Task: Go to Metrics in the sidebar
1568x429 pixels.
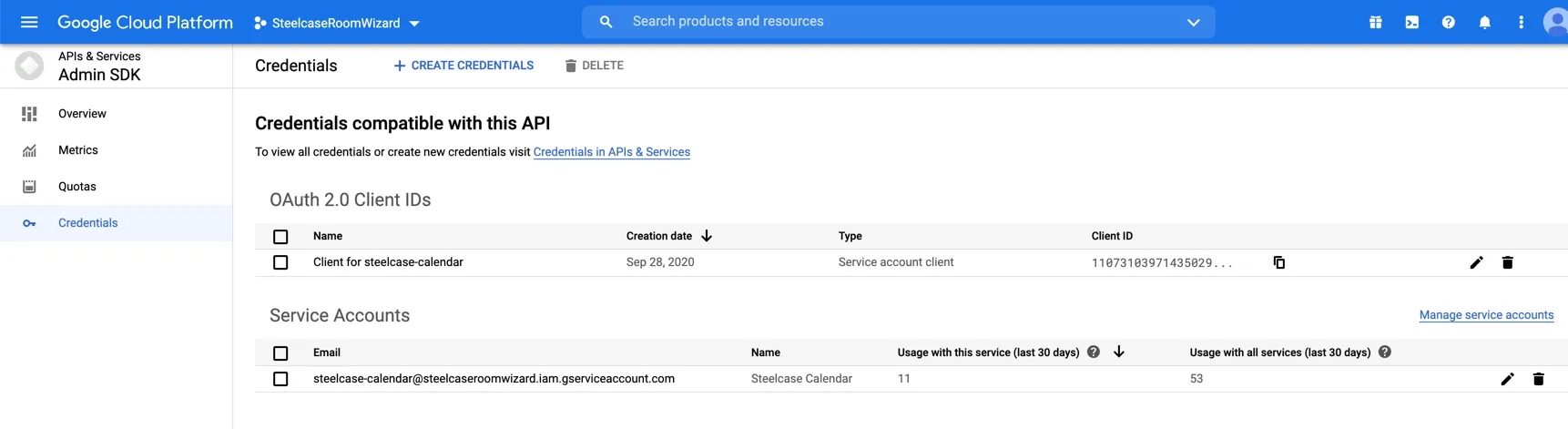Action: 78,150
